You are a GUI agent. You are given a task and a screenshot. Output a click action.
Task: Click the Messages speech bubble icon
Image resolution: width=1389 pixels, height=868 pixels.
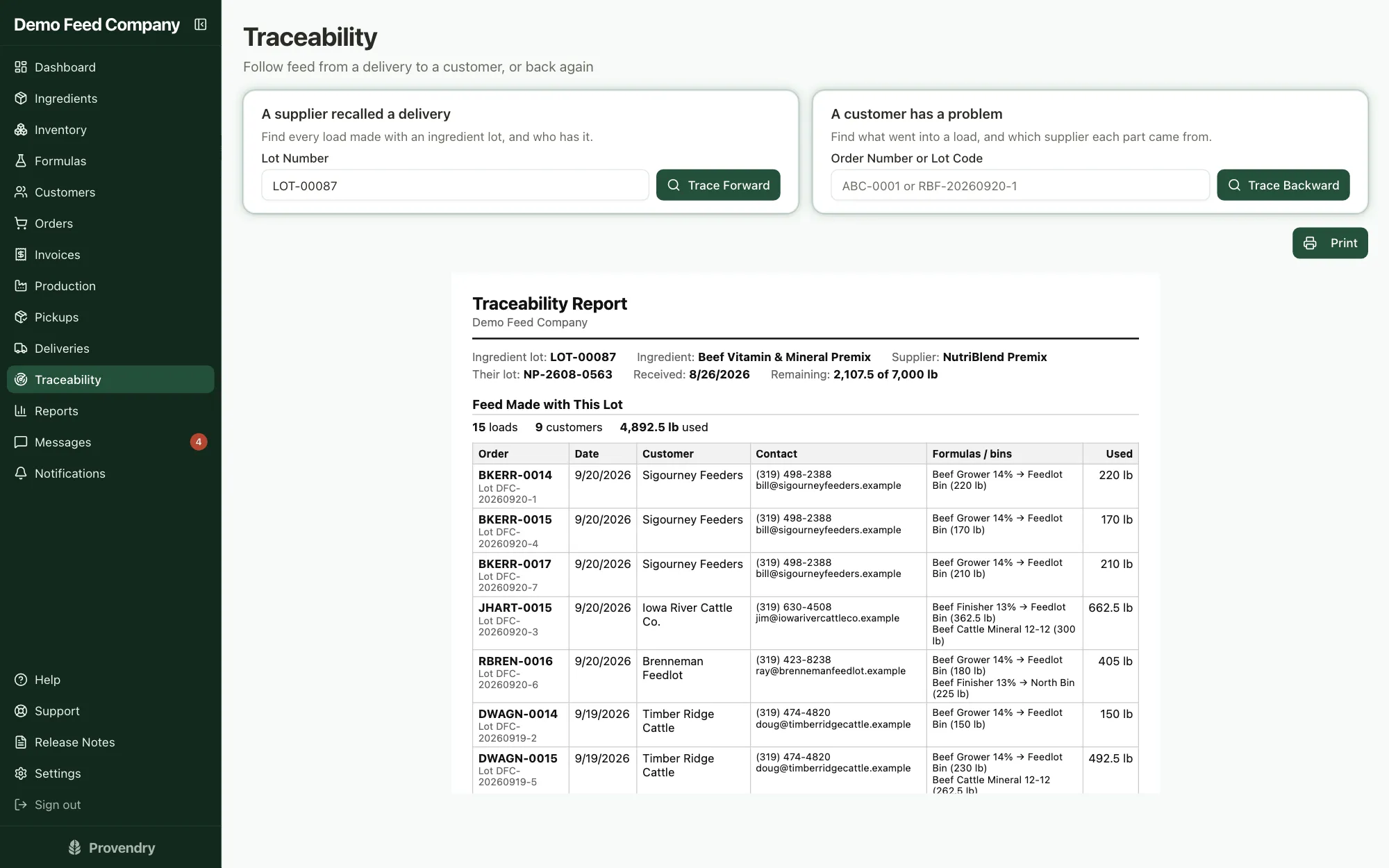21,442
